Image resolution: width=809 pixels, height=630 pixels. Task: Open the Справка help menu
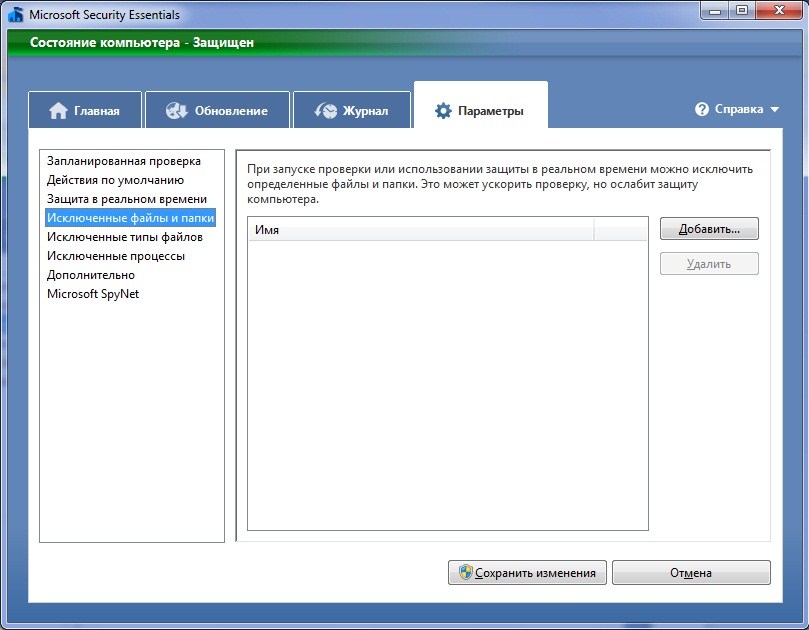pyautogui.click(x=737, y=109)
